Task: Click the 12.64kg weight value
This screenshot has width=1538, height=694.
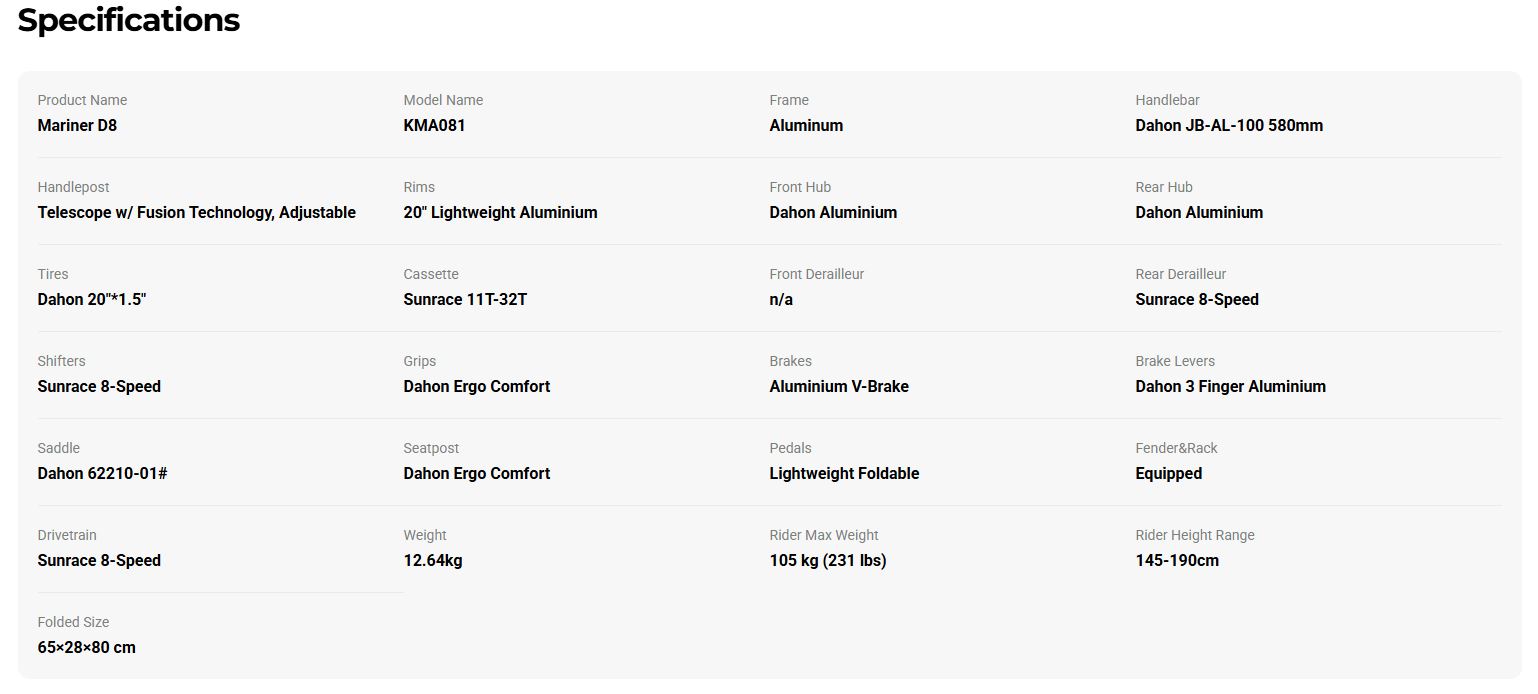Action: click(x=433, y=561)
